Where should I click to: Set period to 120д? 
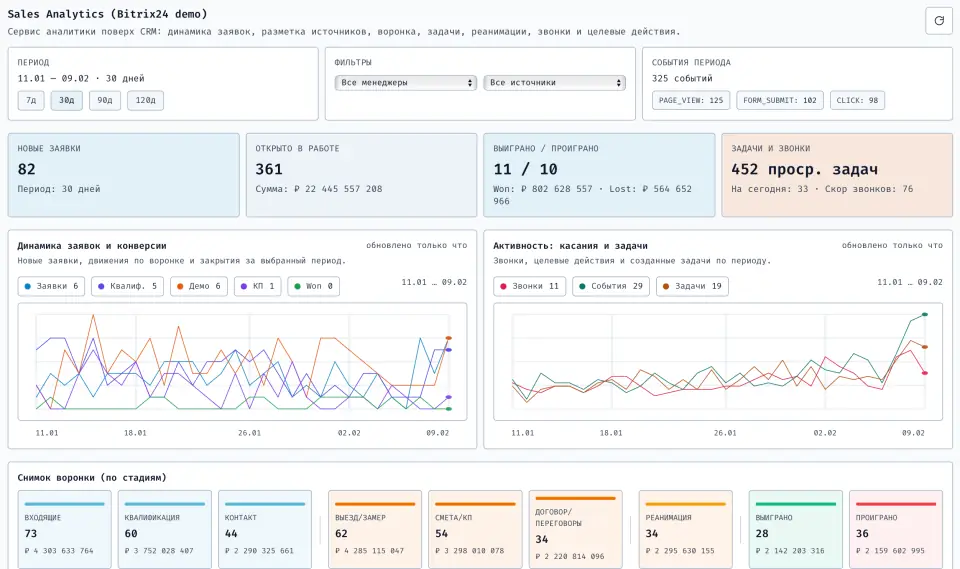[145, 100]
